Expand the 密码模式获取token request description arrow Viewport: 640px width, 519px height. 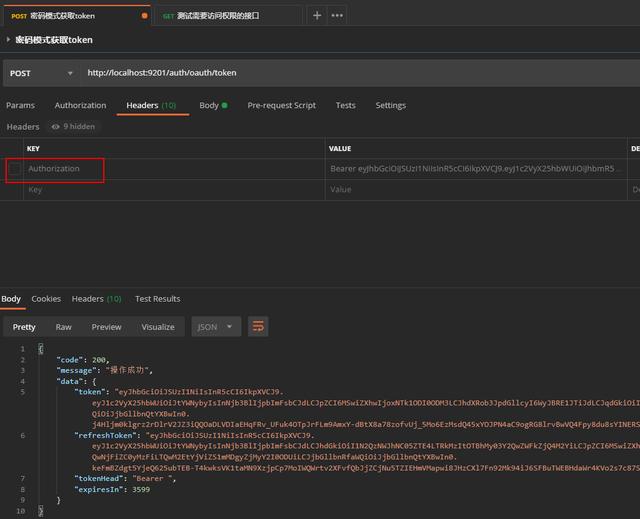point(9,40)
